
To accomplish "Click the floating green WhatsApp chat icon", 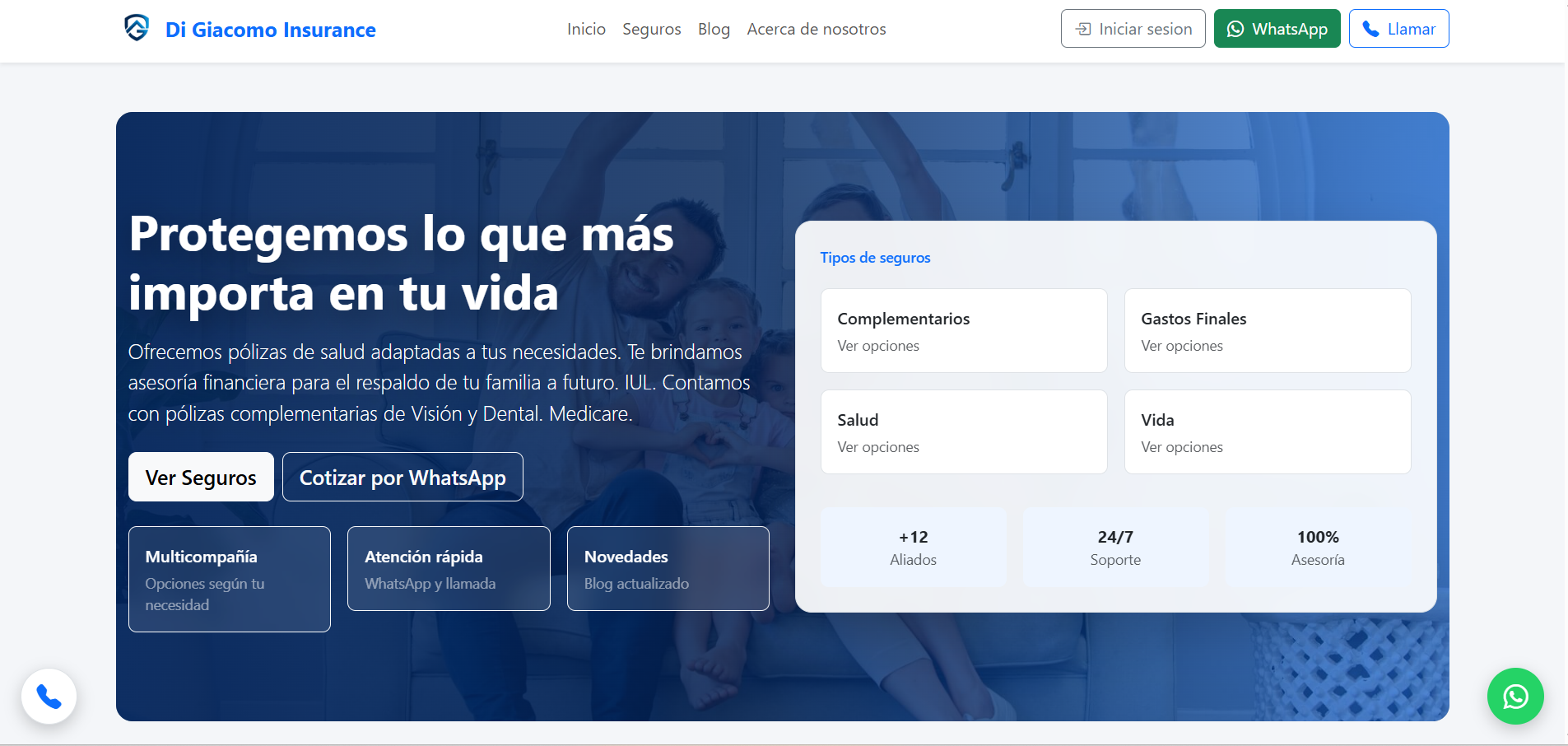I will pyautogui.click(x=1514, y=696).
